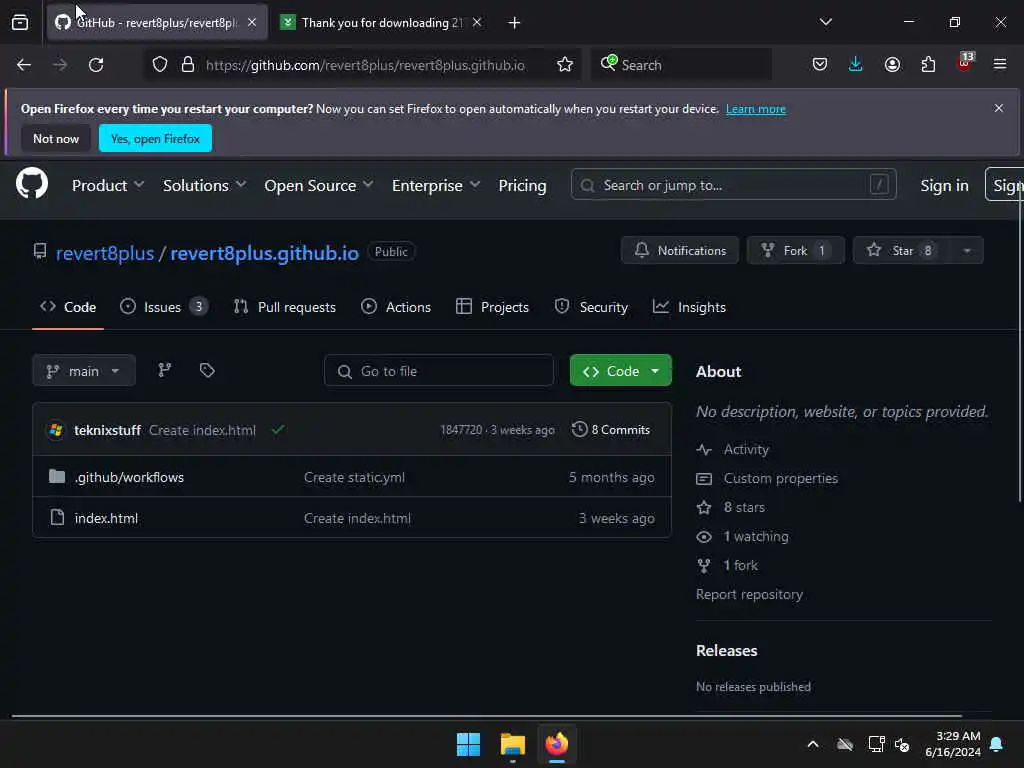
Task: Click the branches icon next to main
Action: [x=165, y=370]
